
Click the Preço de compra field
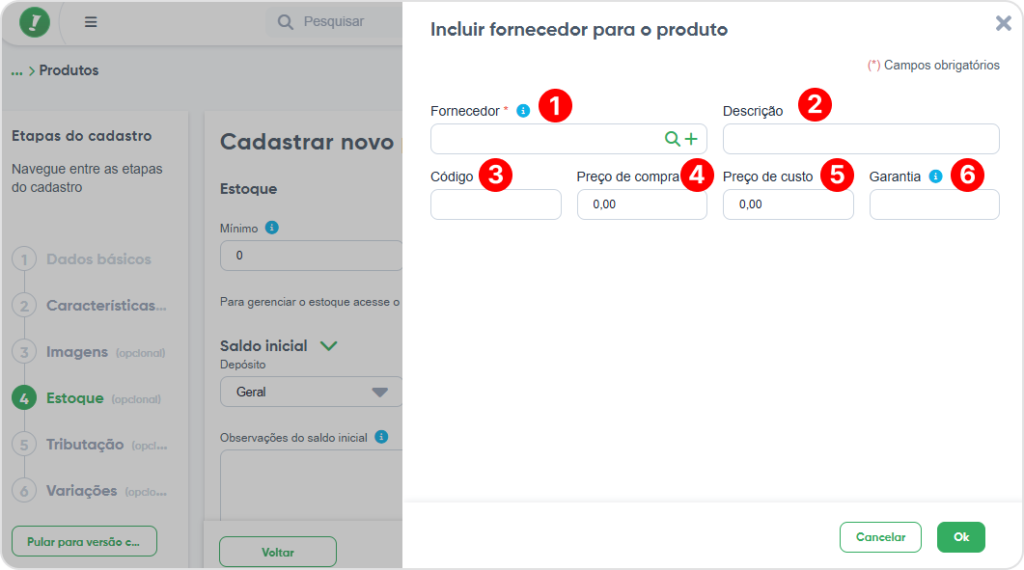click(641, 205)
